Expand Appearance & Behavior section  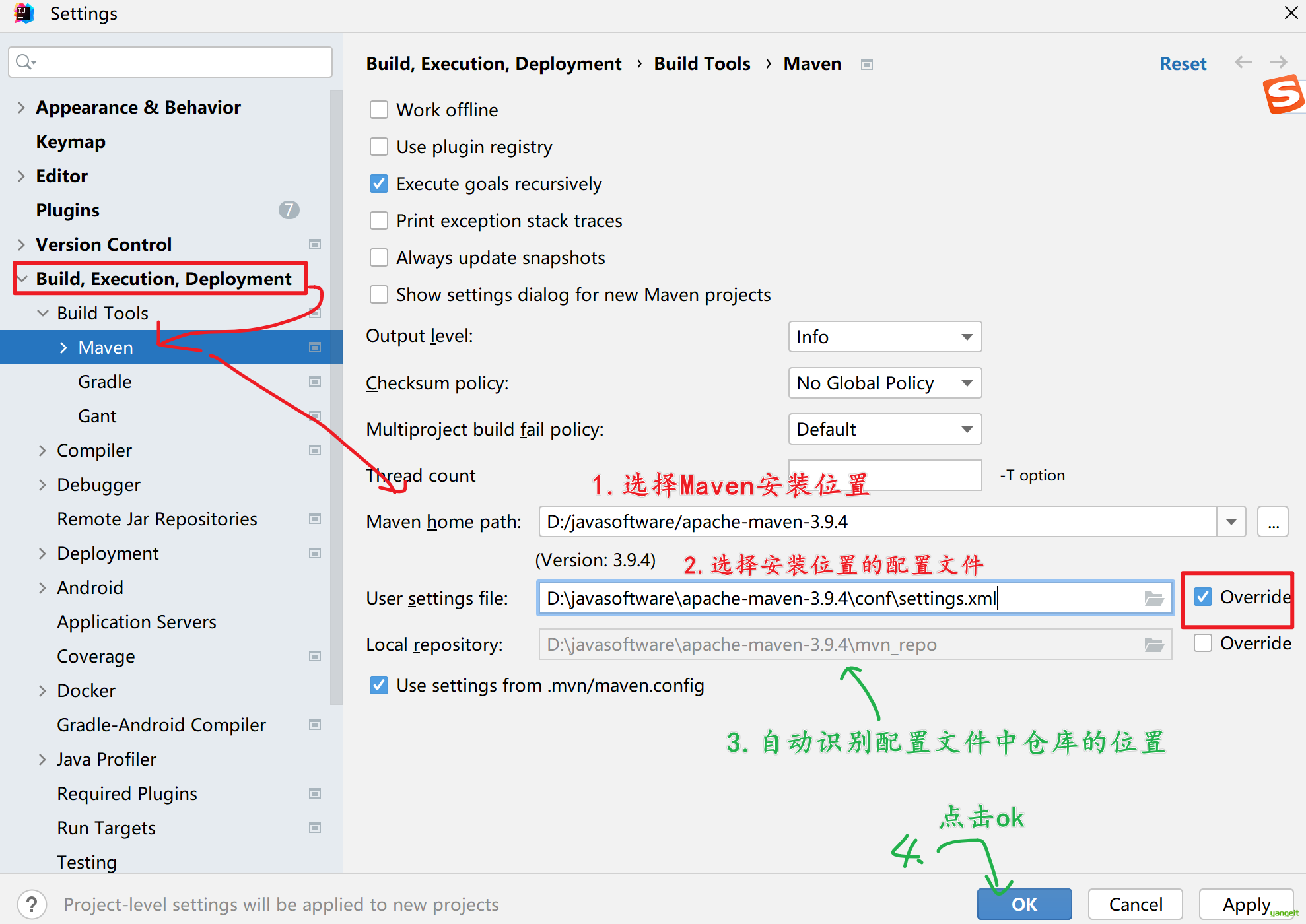pyautogui.click(x=21, y=107)
